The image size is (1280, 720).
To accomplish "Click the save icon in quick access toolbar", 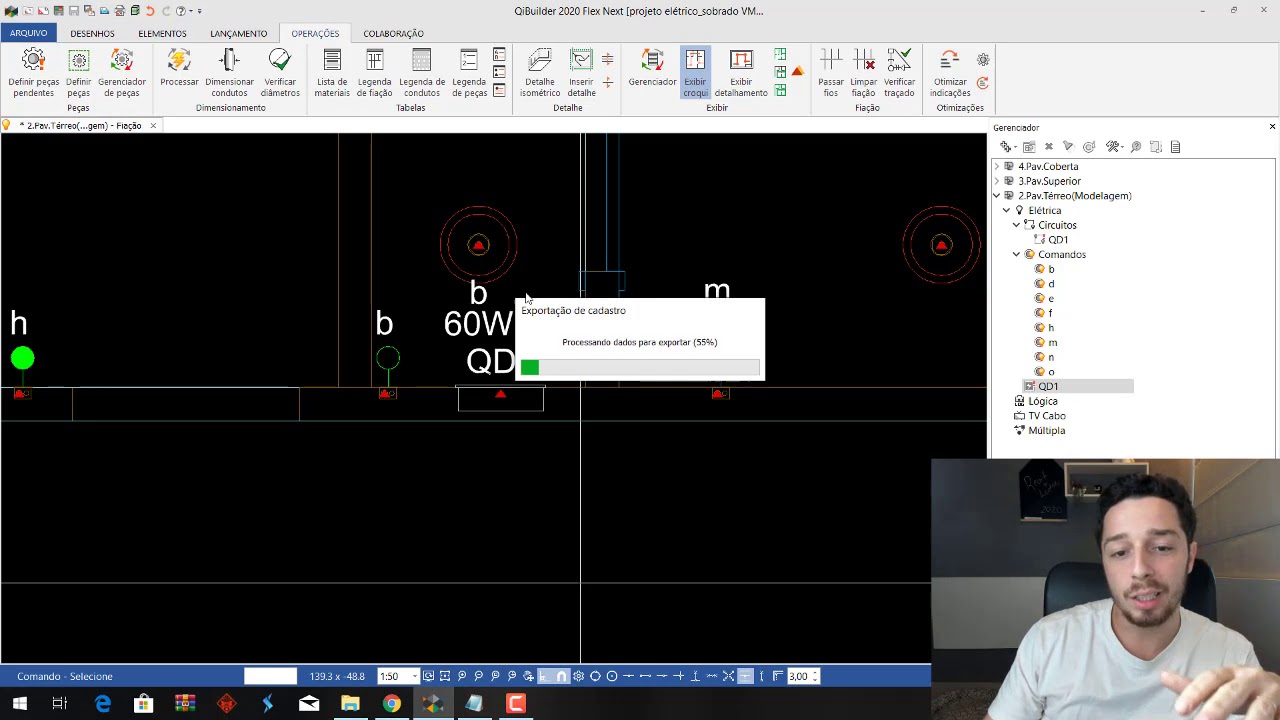I will pos(74,11).
